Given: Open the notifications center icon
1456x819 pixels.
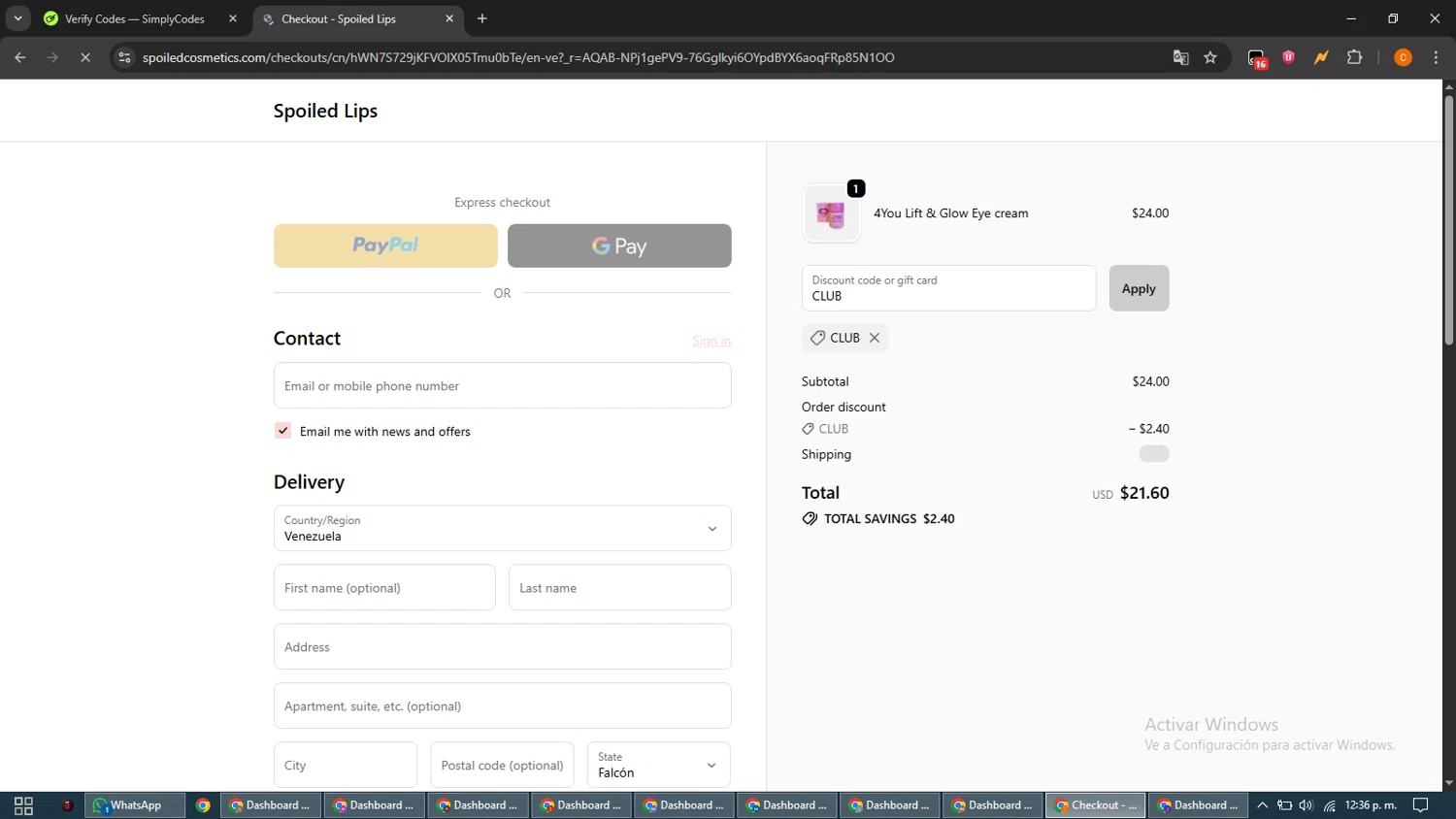Looking at the screenshot, I should [x=1420, y=805].
